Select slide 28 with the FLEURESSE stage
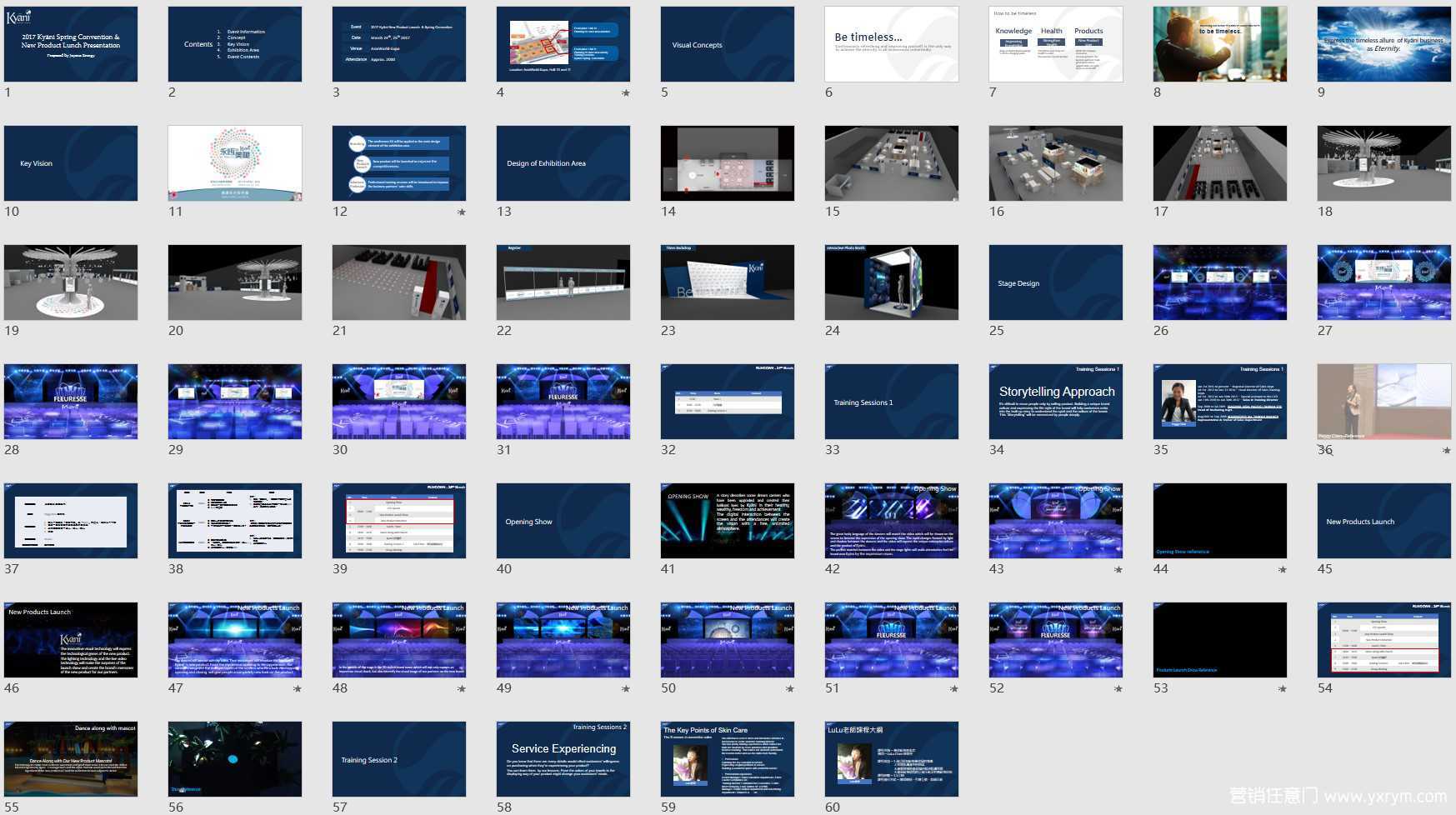Viewport: 1456px width, 815px height. (71, 402)
